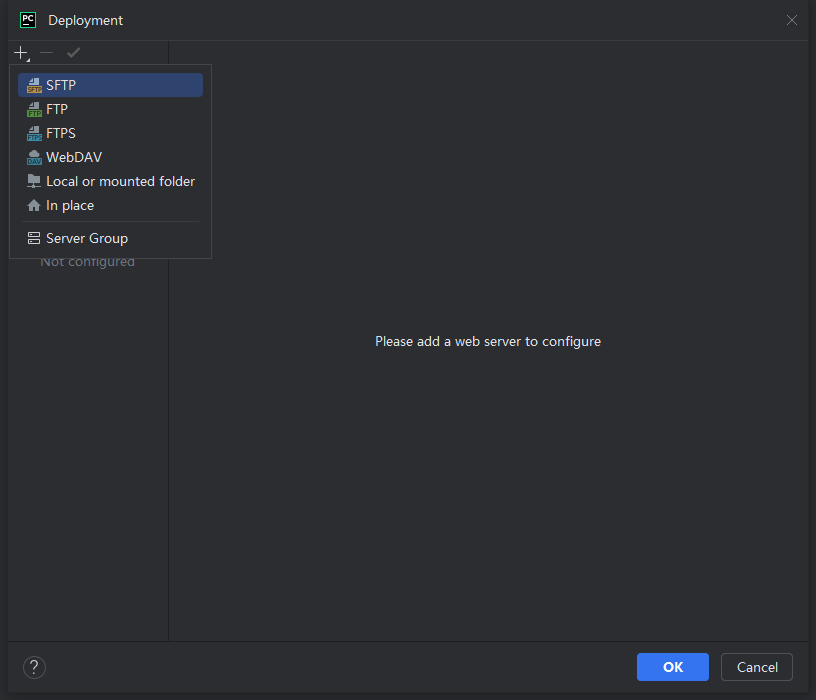This screenshot has width=816, height=700.
Task: Click the remove server minus button
Action: [47, 53]
